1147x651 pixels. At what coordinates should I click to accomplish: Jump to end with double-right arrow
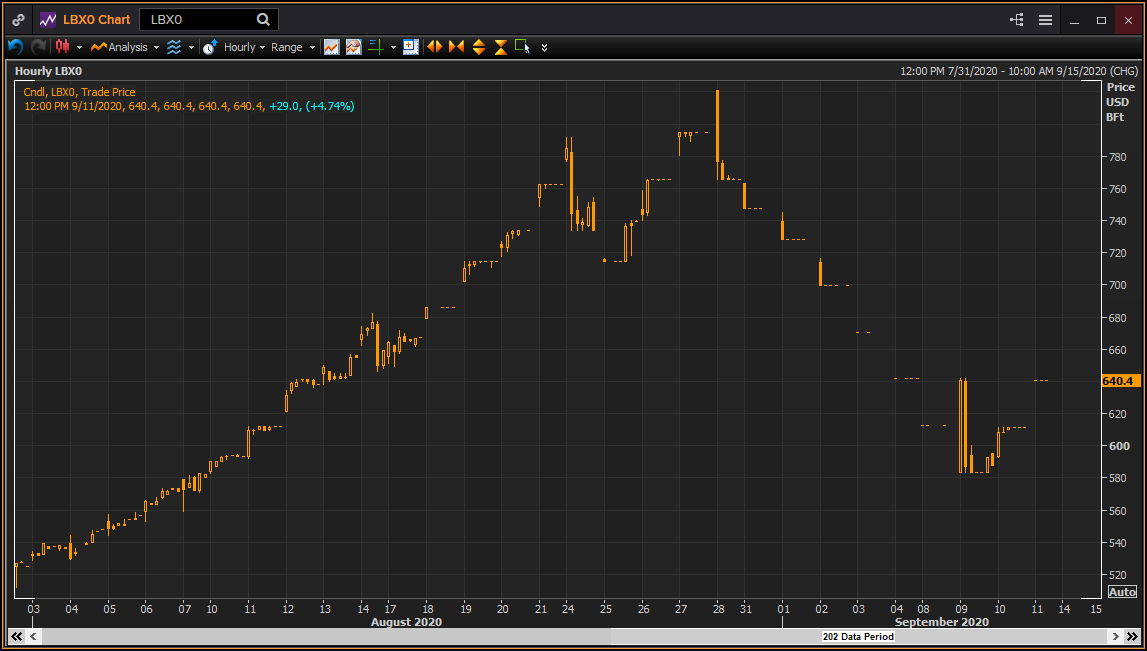1131,636
